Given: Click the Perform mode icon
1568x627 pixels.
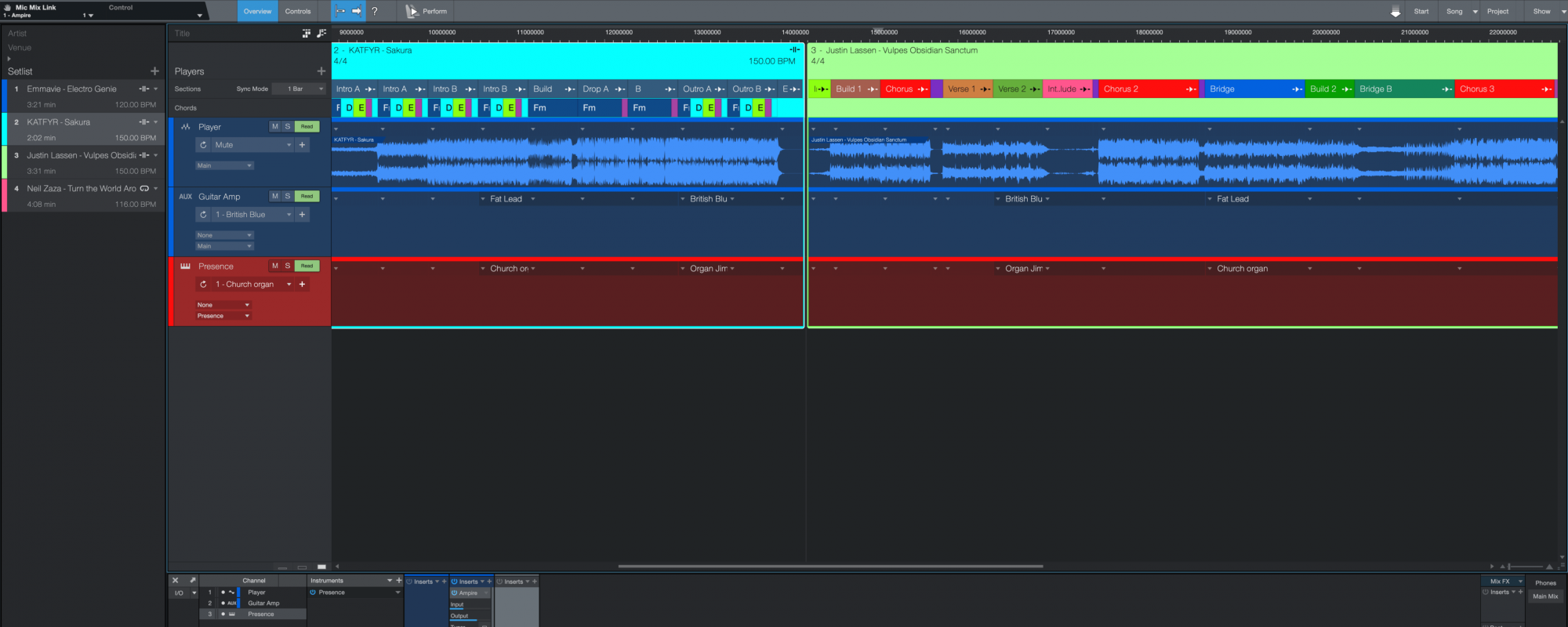Looking at the screenshot, I should [x=412, y=11].
